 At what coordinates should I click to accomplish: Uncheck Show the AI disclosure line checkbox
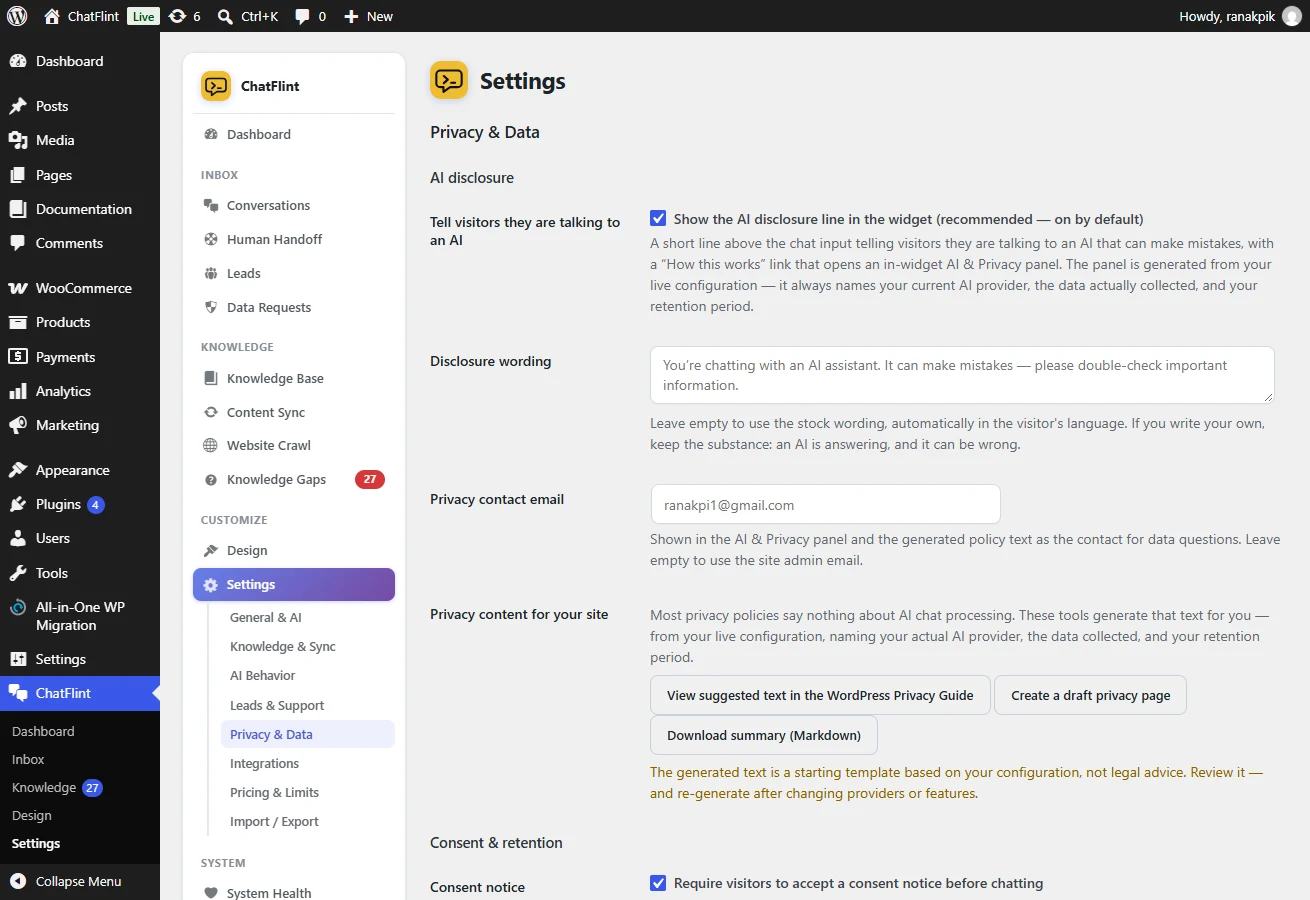tap(658, 218)
